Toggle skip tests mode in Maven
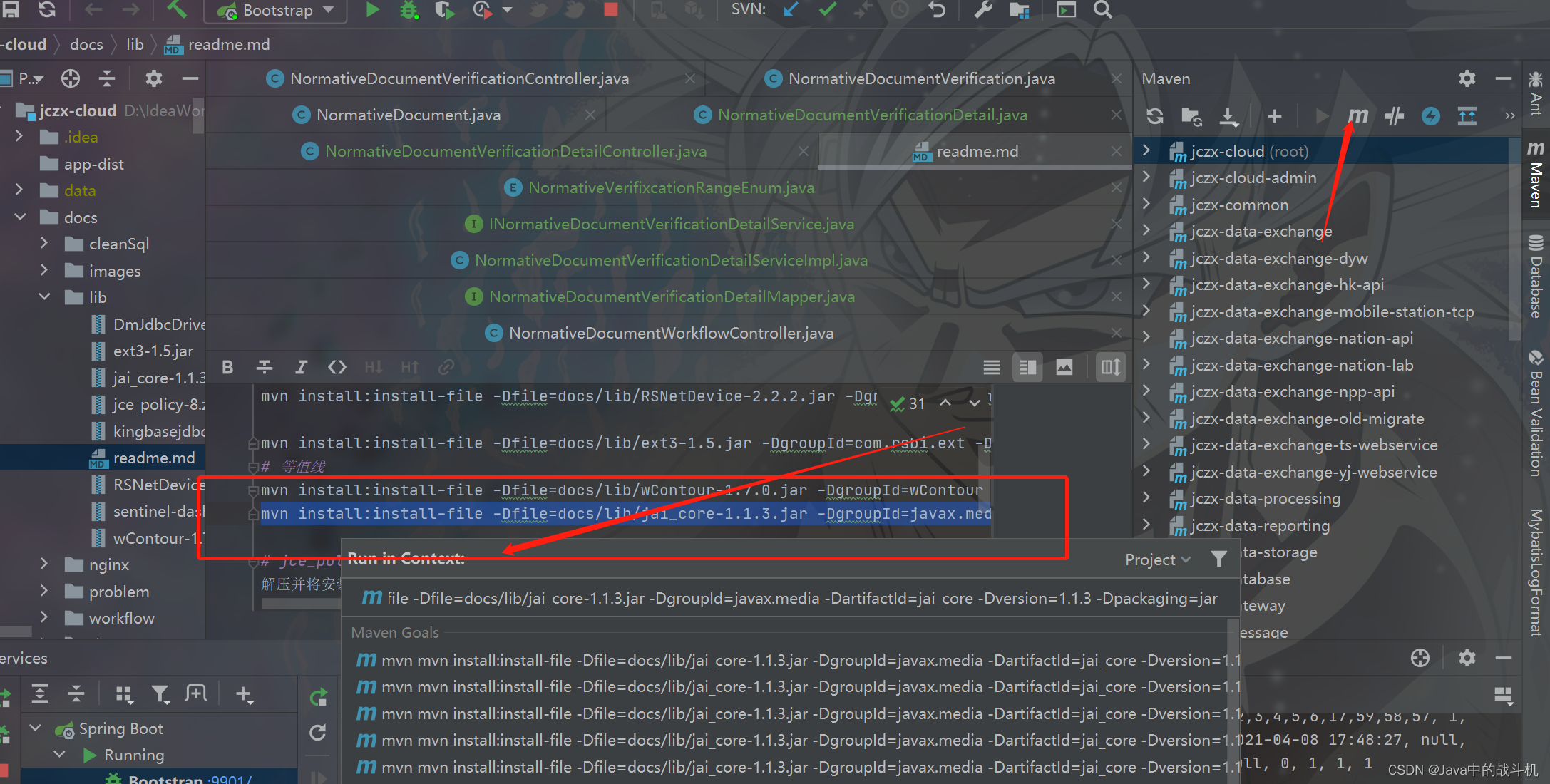Image resolution: width=1550 pixels, height=784 pixels. [x=1430, y=115]
